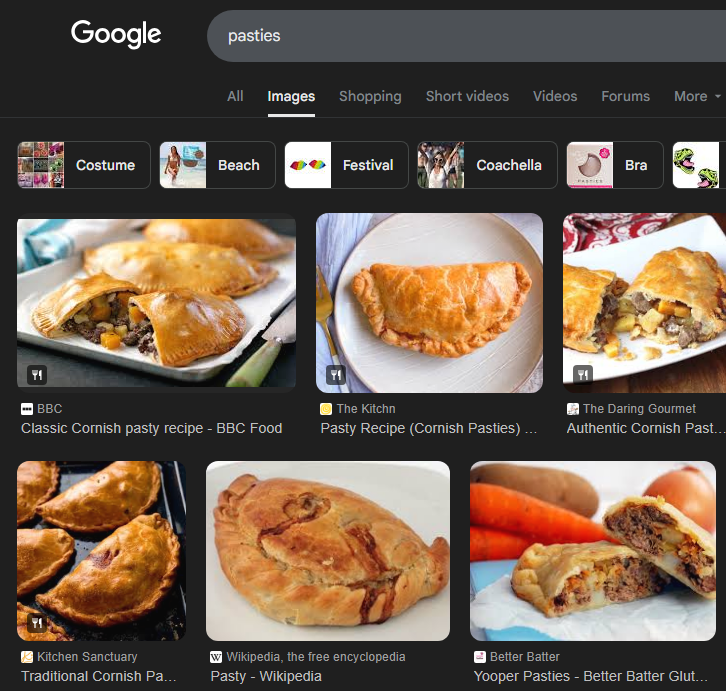The width and height of the screenshot is (726, 691).
Task: Open Classic Cornish pasty recipe link
Action: pos(151,428)
